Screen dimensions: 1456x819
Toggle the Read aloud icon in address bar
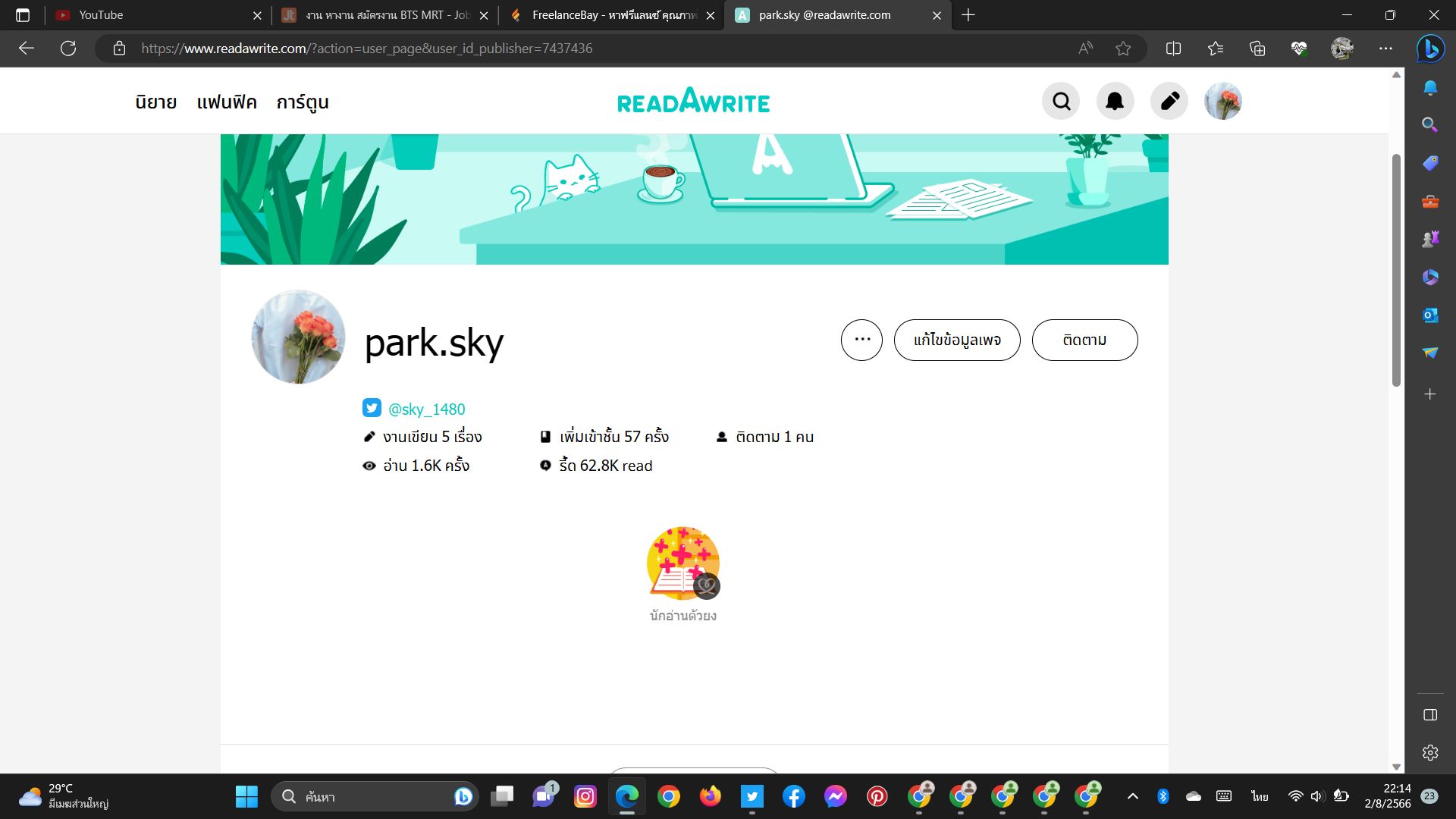[1085, 49]
